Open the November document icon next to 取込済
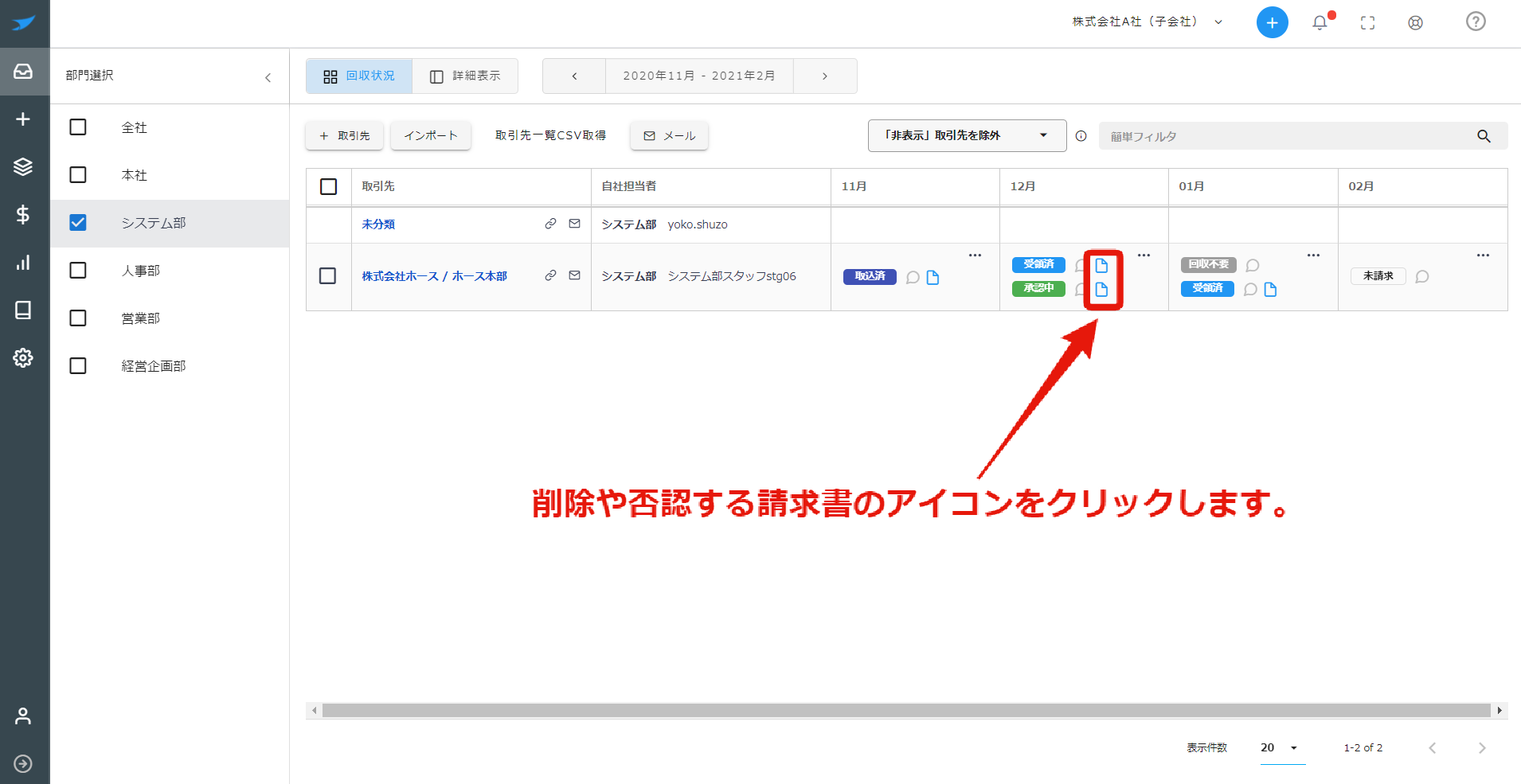 coord(933,277)
